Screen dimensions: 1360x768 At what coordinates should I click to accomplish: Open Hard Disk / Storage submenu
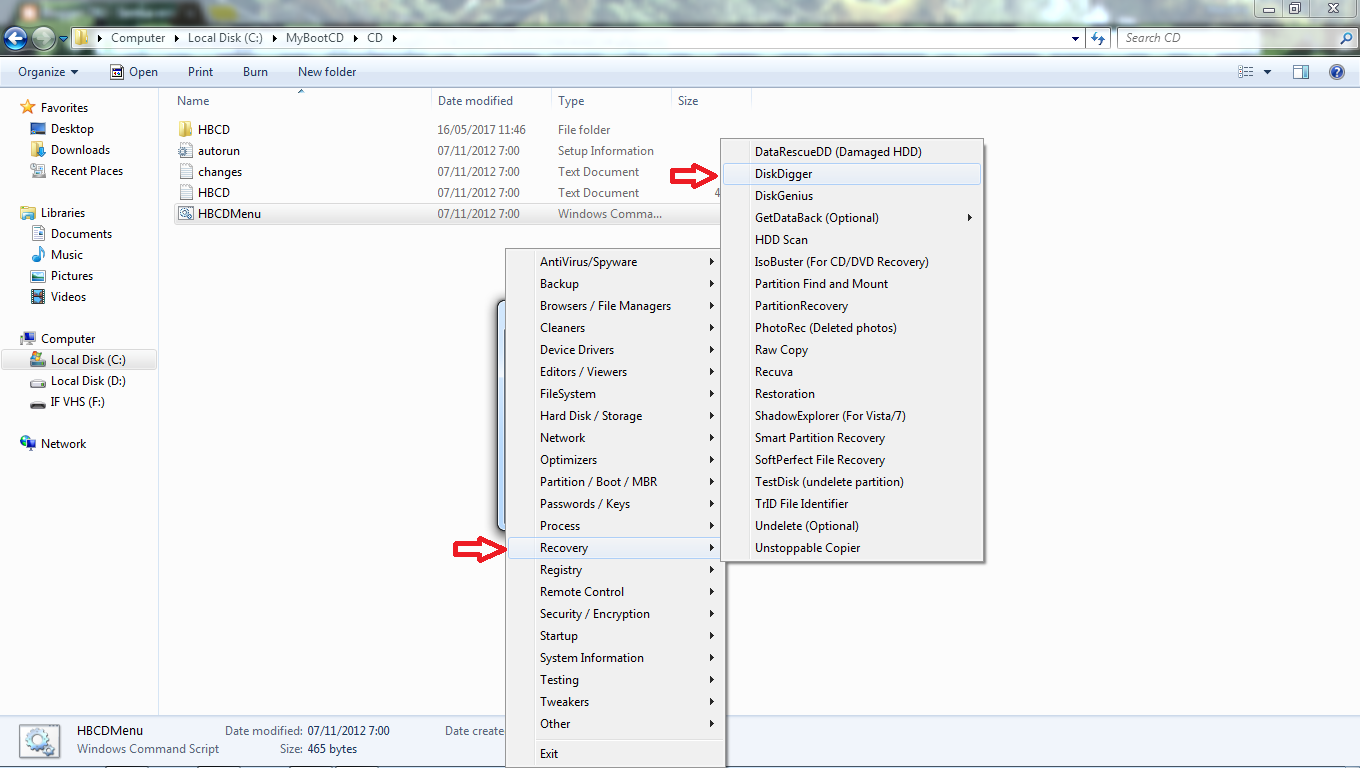[x=614, y=416]
